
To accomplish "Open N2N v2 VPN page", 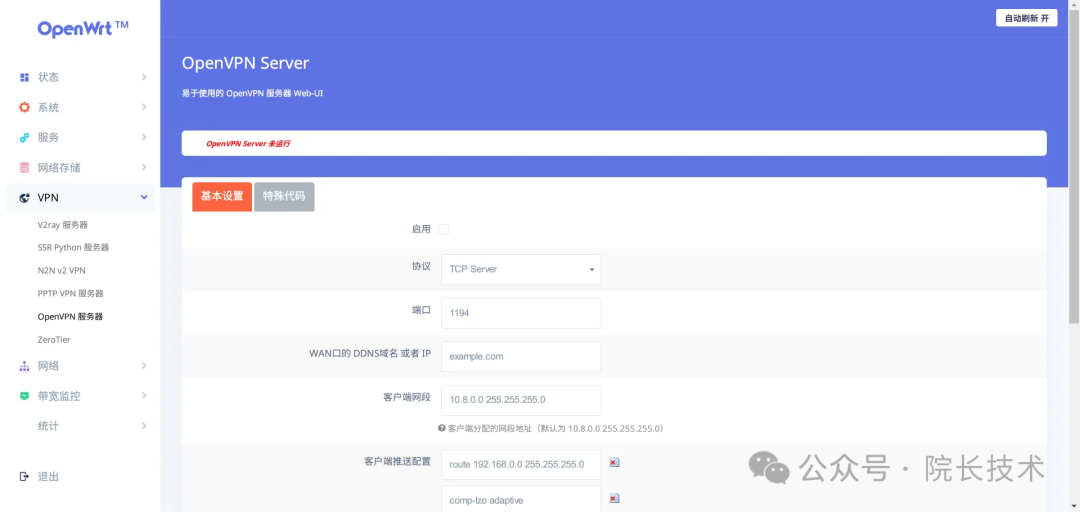I will [x=61, y=271].
